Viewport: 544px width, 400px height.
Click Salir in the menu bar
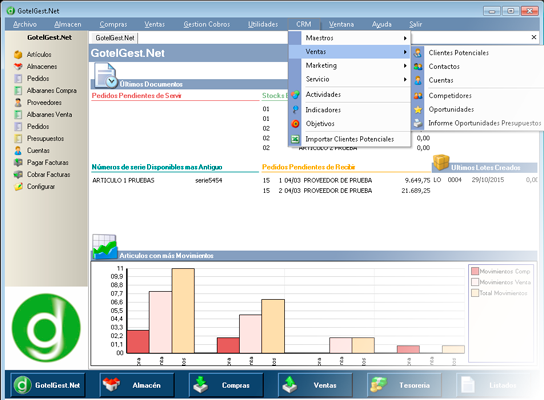coord(416,24)
